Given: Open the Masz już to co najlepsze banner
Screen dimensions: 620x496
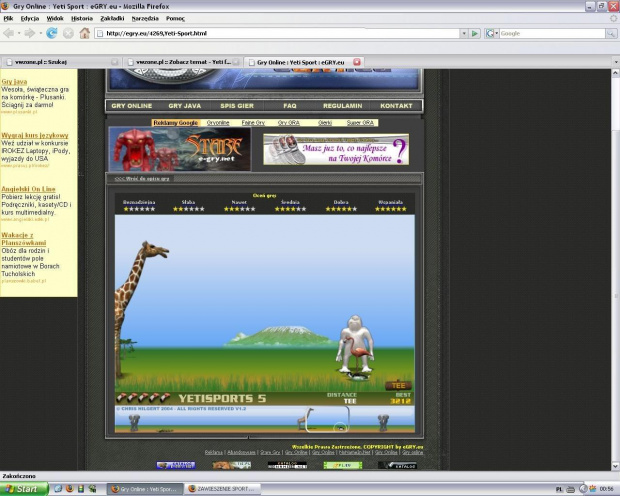Looking at the screenshot, I should [336, 149].
